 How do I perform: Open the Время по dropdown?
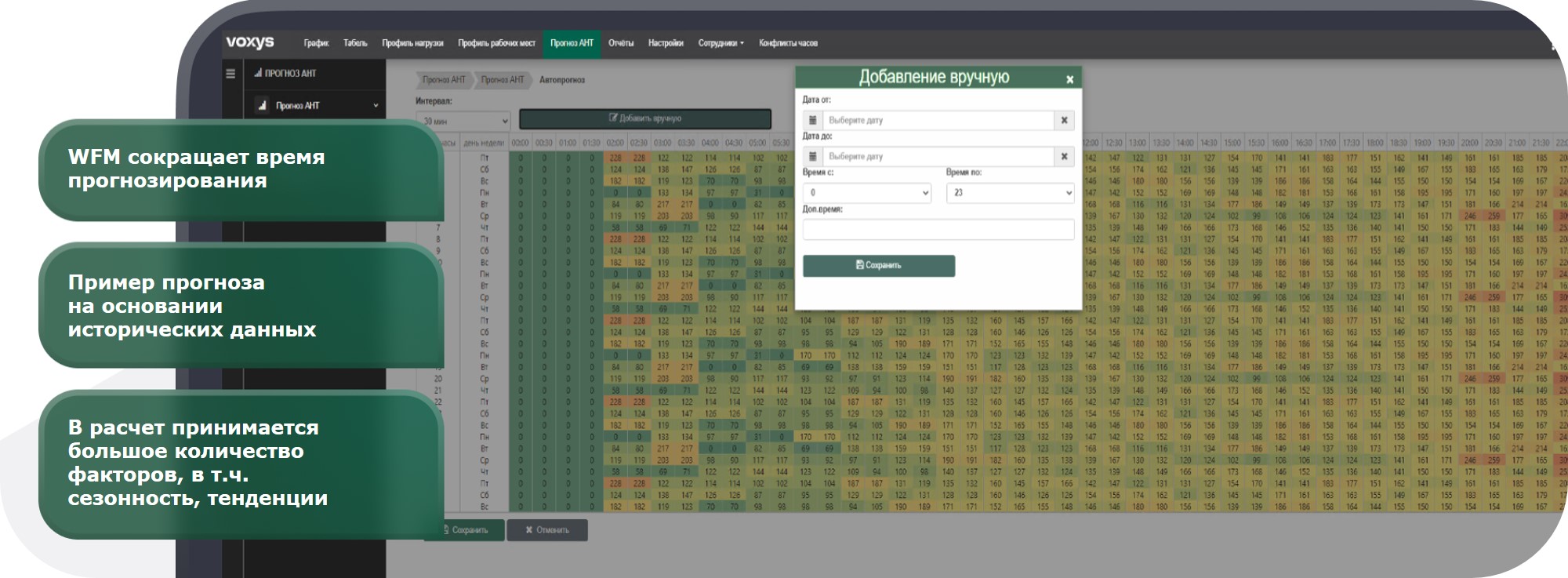[1010, 192]
